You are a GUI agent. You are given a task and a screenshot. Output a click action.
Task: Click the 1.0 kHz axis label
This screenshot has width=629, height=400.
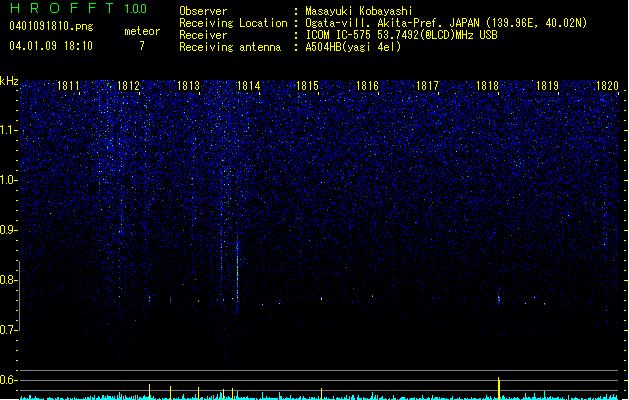(x=9, y=180)
